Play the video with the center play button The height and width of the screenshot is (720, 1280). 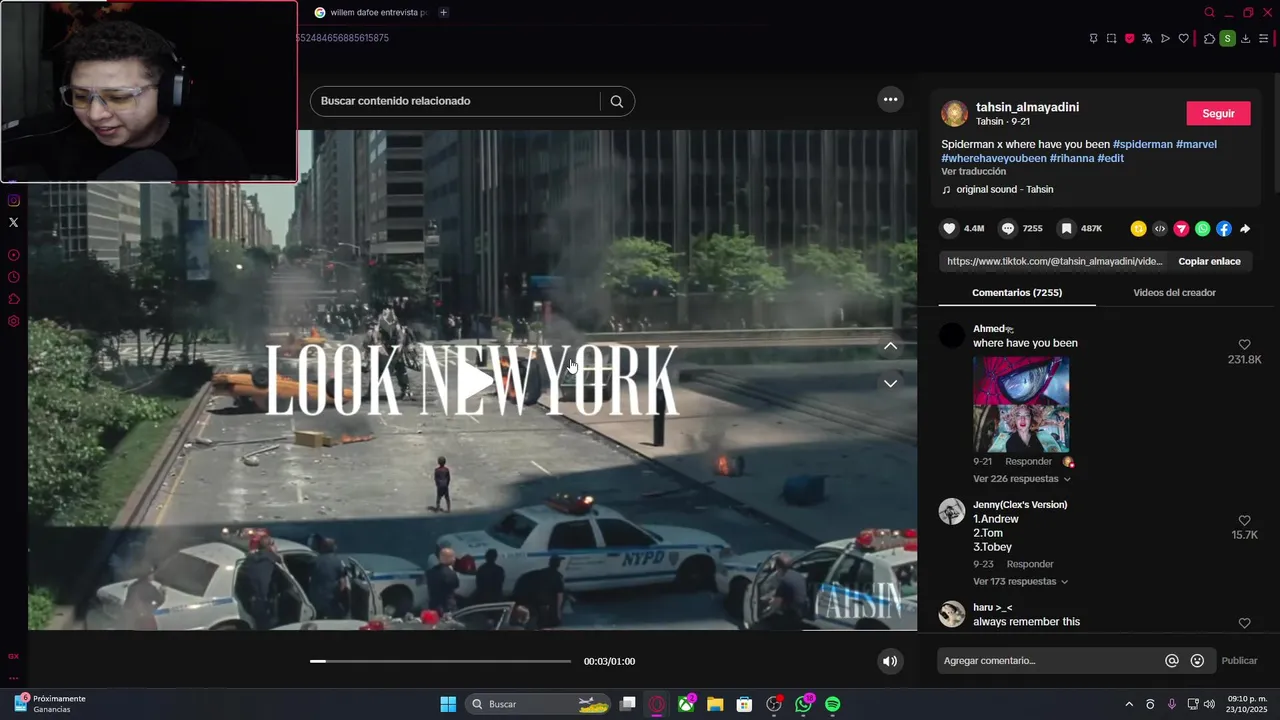477,380
